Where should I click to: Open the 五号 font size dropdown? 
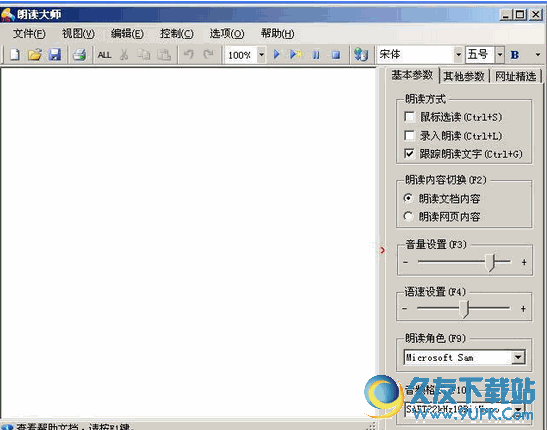500,55
